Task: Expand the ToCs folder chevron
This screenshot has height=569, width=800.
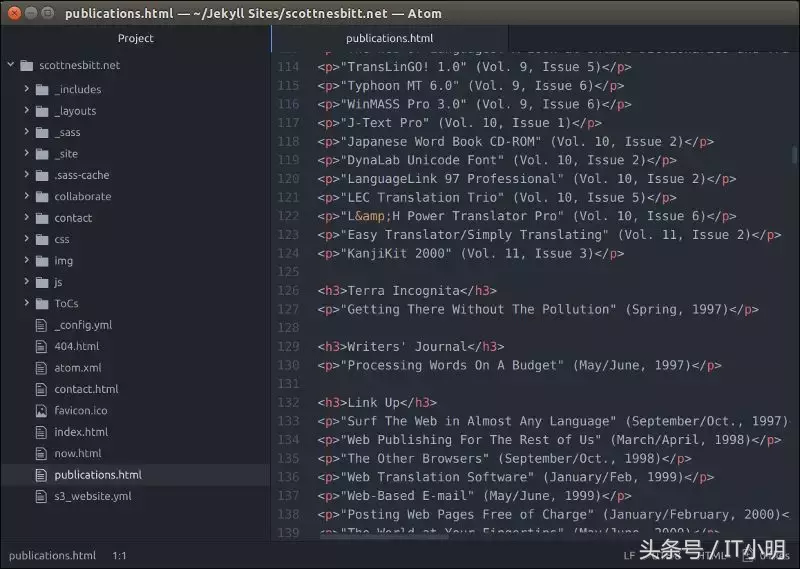Action: 27,303
